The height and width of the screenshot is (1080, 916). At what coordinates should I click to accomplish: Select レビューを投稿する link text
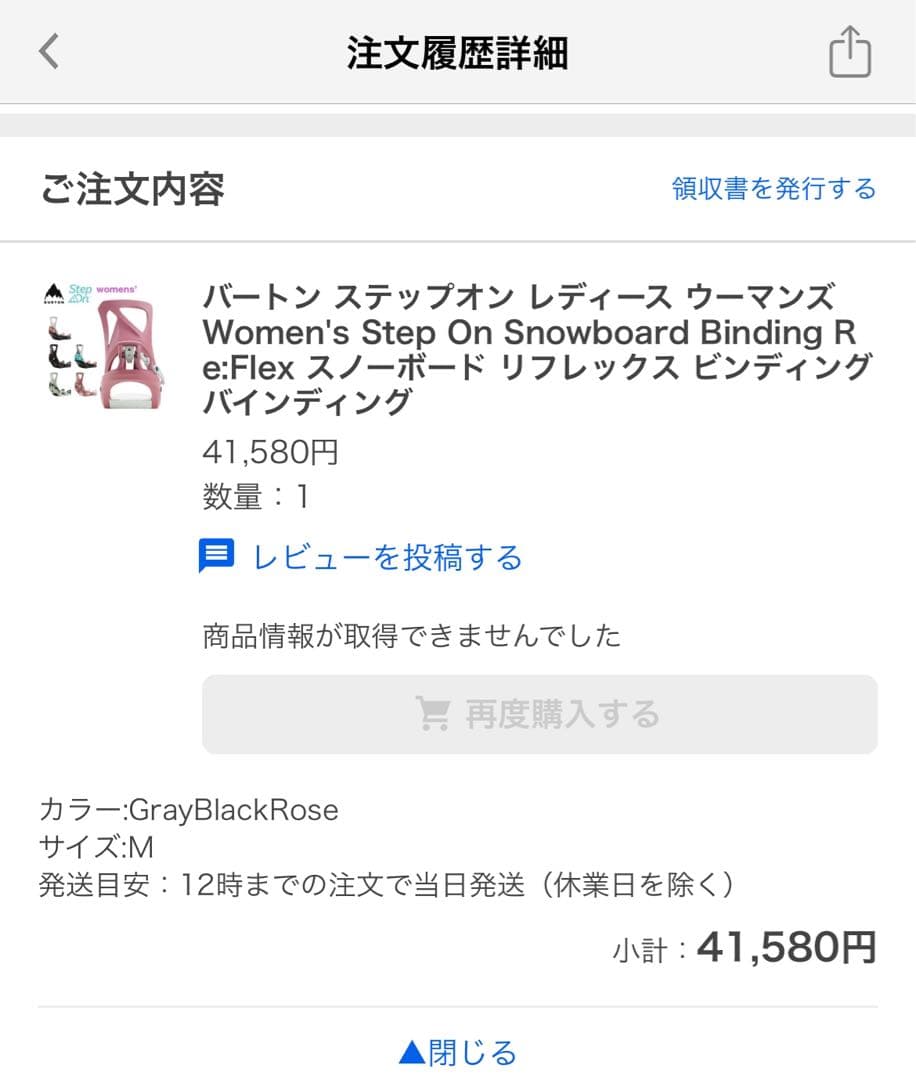pyautogui.click(x=388, y=557)
